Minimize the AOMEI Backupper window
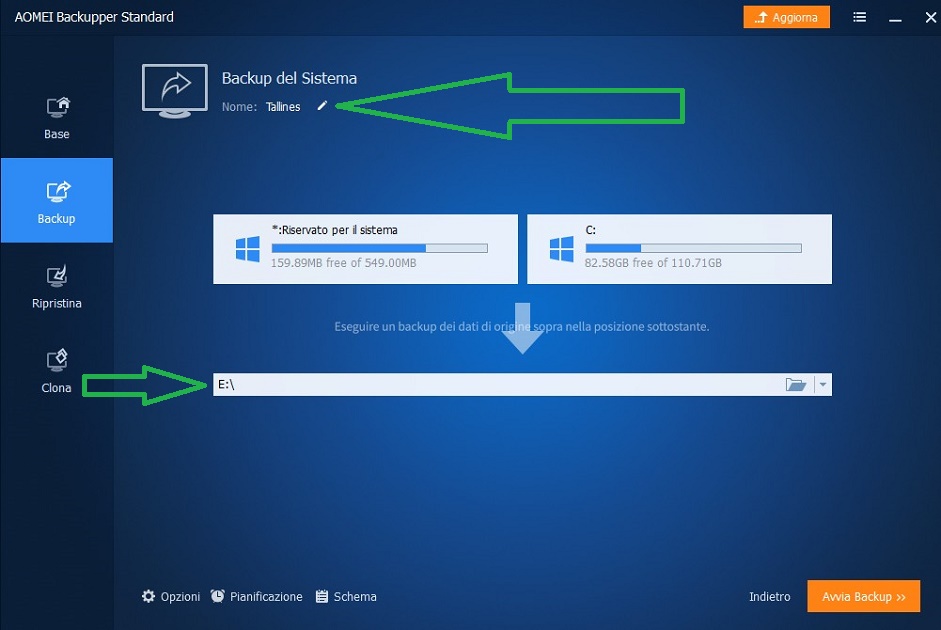The width and height of the screenshot is (941, 630). (x=895, y=18)
